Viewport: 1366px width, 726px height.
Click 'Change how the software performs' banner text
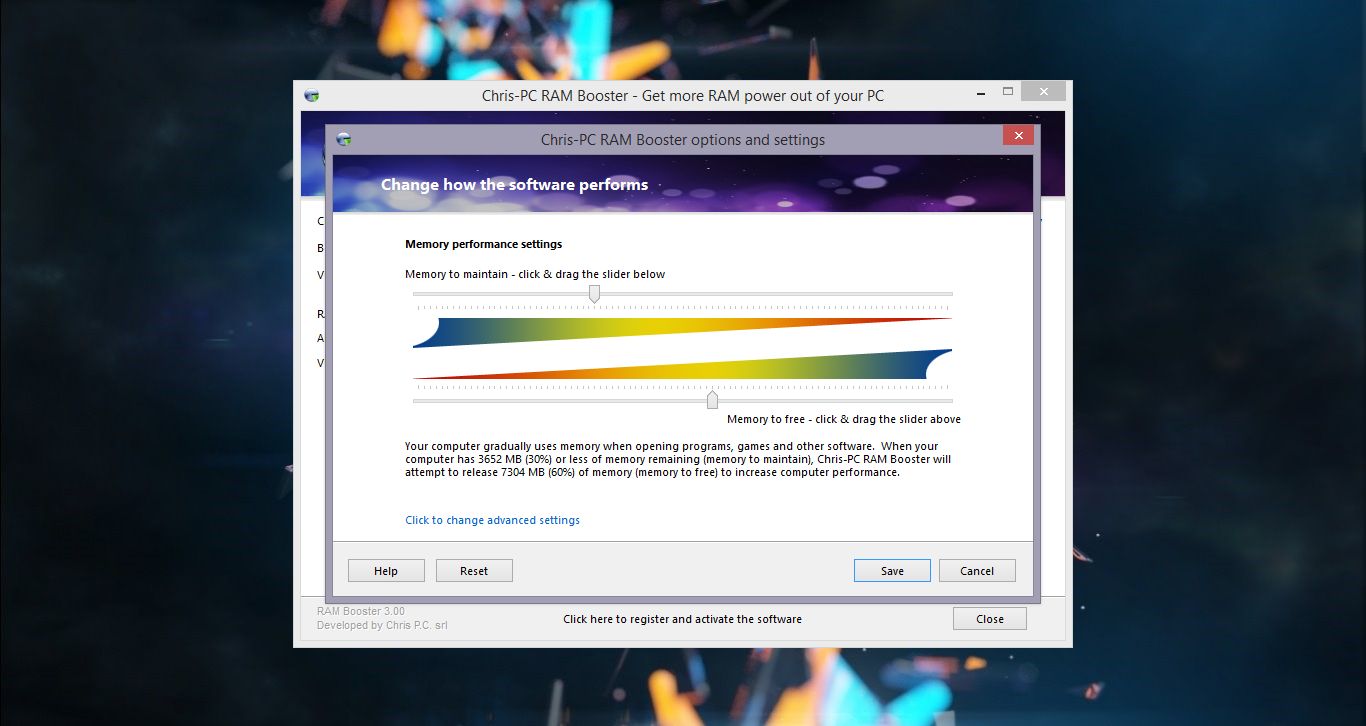(514, 185)
